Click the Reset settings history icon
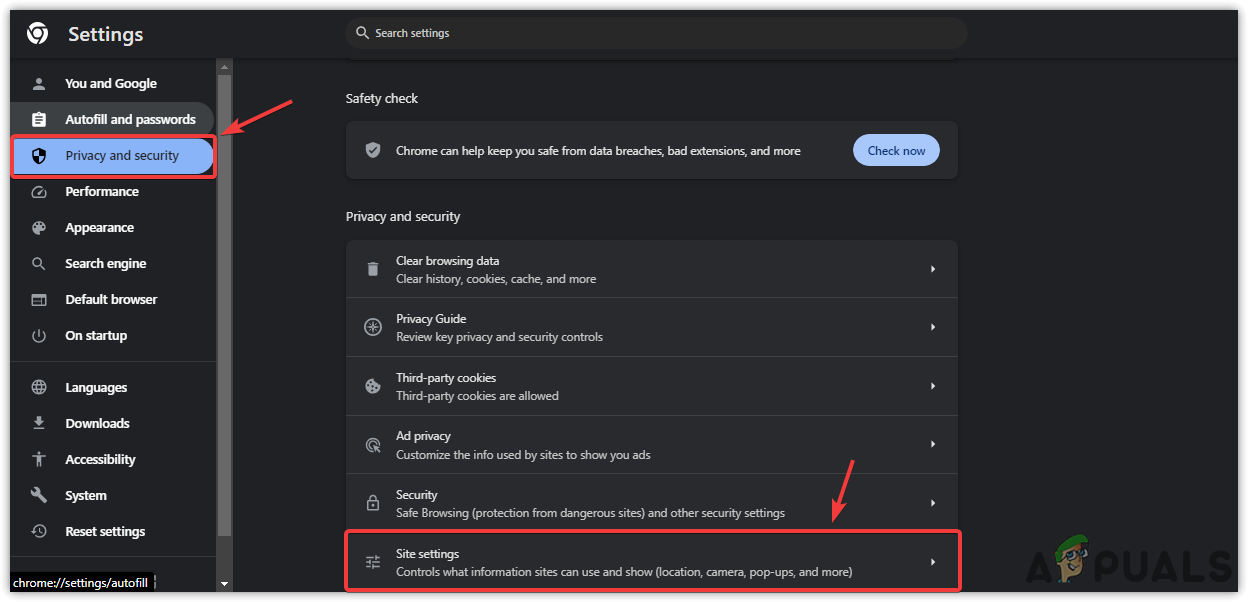 (39, 532)
